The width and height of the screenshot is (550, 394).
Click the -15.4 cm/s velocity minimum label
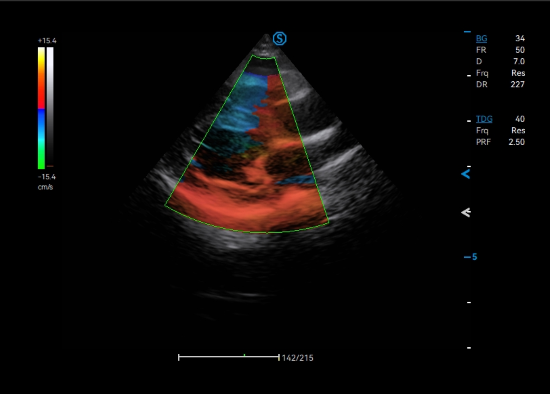pyautogui.click(x=47, y=181)
